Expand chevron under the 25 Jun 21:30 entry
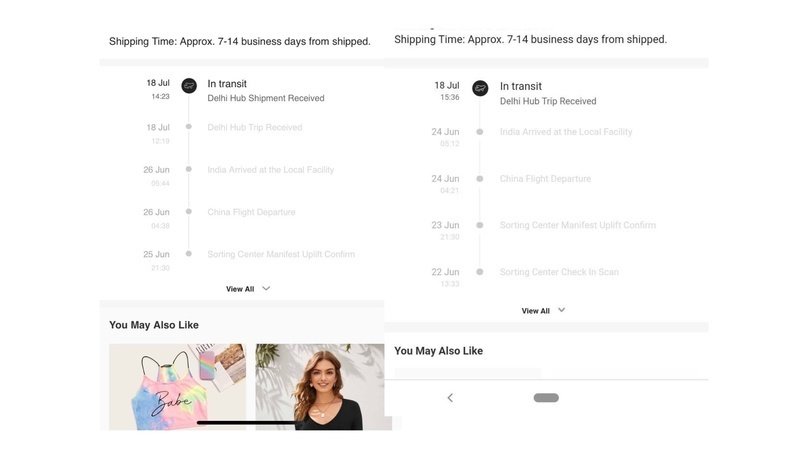800x450 pixels. point(266,289)
